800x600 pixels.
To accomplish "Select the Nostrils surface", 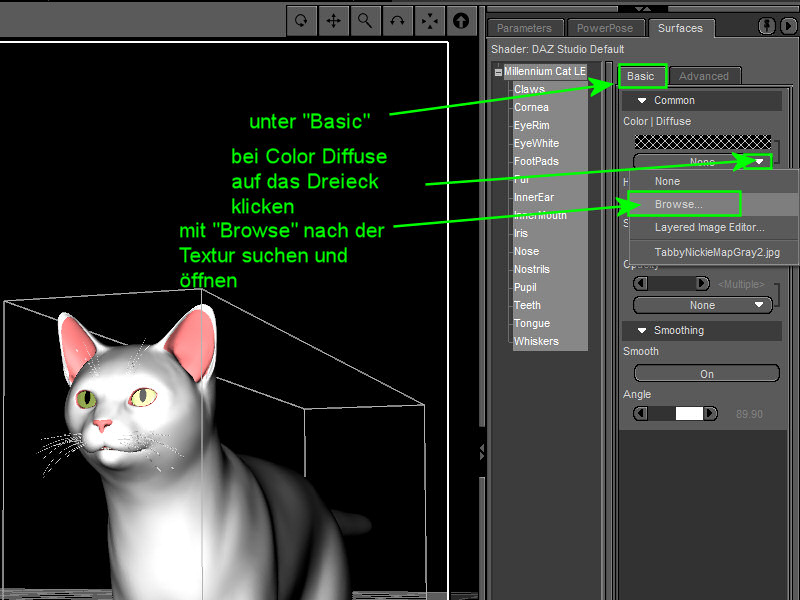I will coord(532,269).
